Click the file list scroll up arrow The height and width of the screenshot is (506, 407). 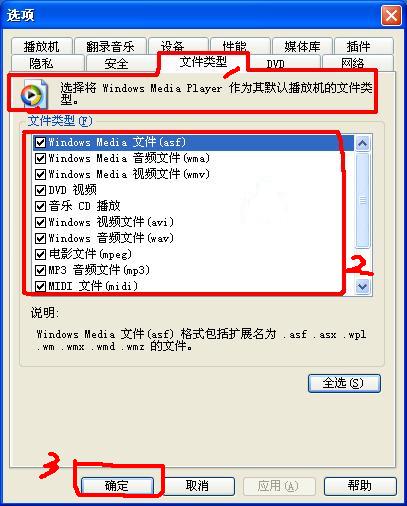point(362,143)
